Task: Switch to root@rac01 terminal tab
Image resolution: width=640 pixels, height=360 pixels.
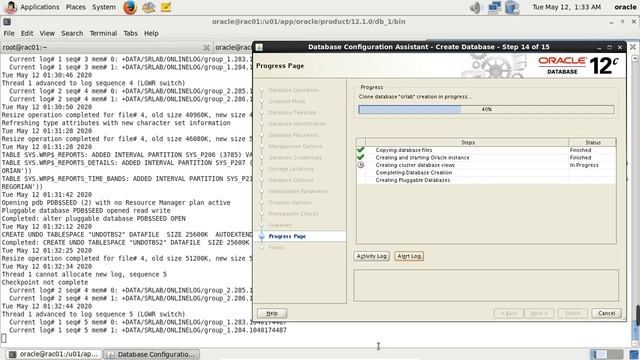Action: tap(106, 47)
